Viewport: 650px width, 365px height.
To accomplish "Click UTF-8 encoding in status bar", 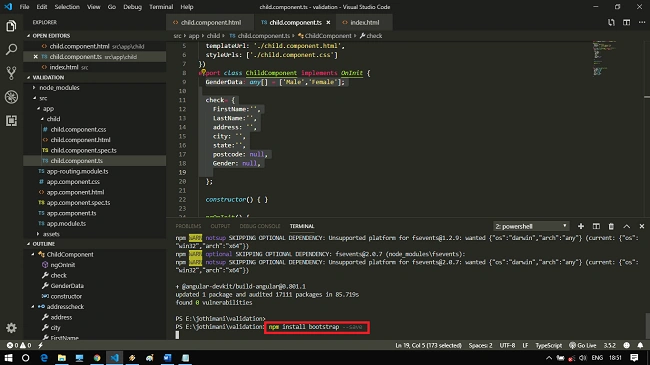I will 507,345.
